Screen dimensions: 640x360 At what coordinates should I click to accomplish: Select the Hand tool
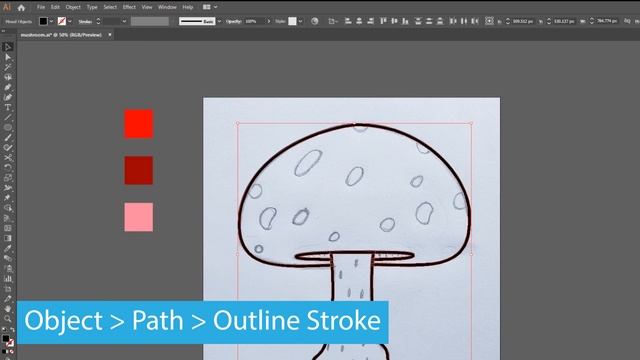point(8,309)
